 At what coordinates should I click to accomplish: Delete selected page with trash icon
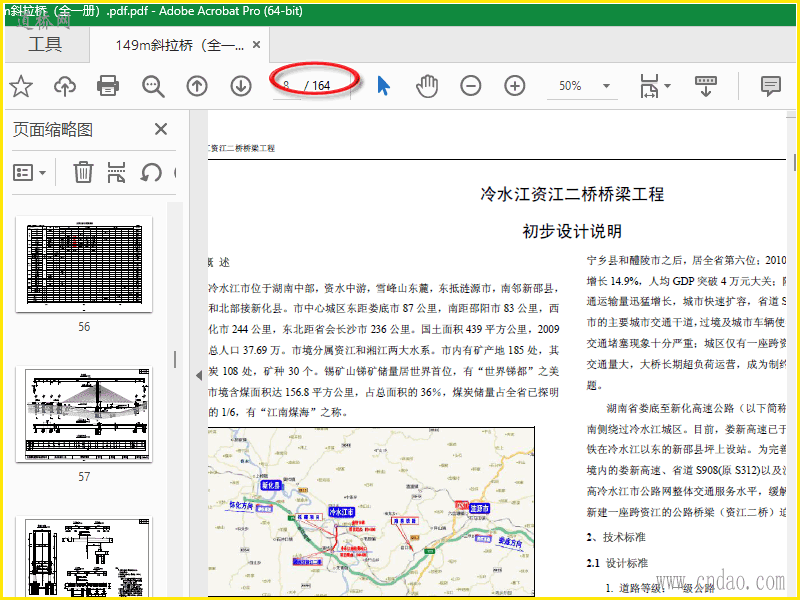pos(83,173)
